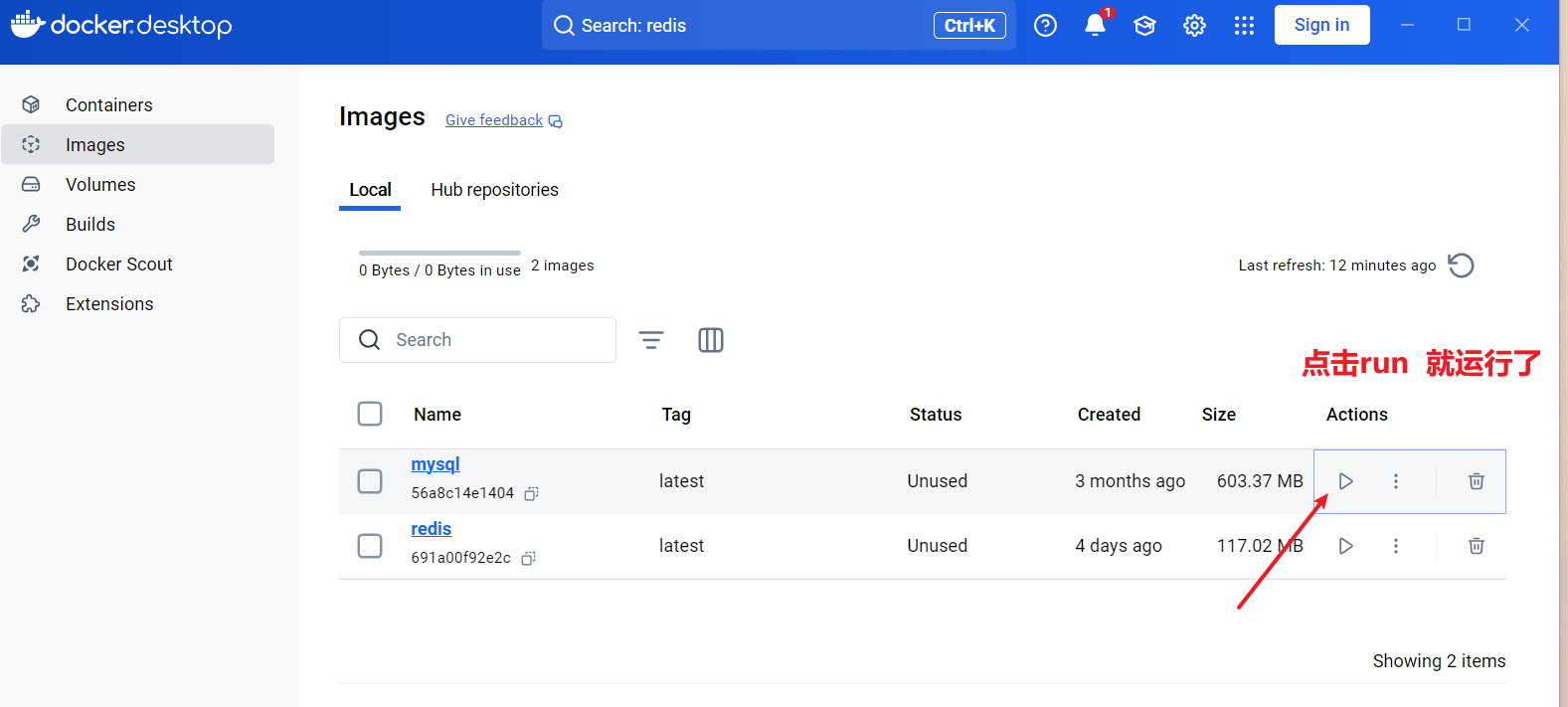Click the Sign in button
Screen dimensions: 1568x707
[x=1321, y=25]
